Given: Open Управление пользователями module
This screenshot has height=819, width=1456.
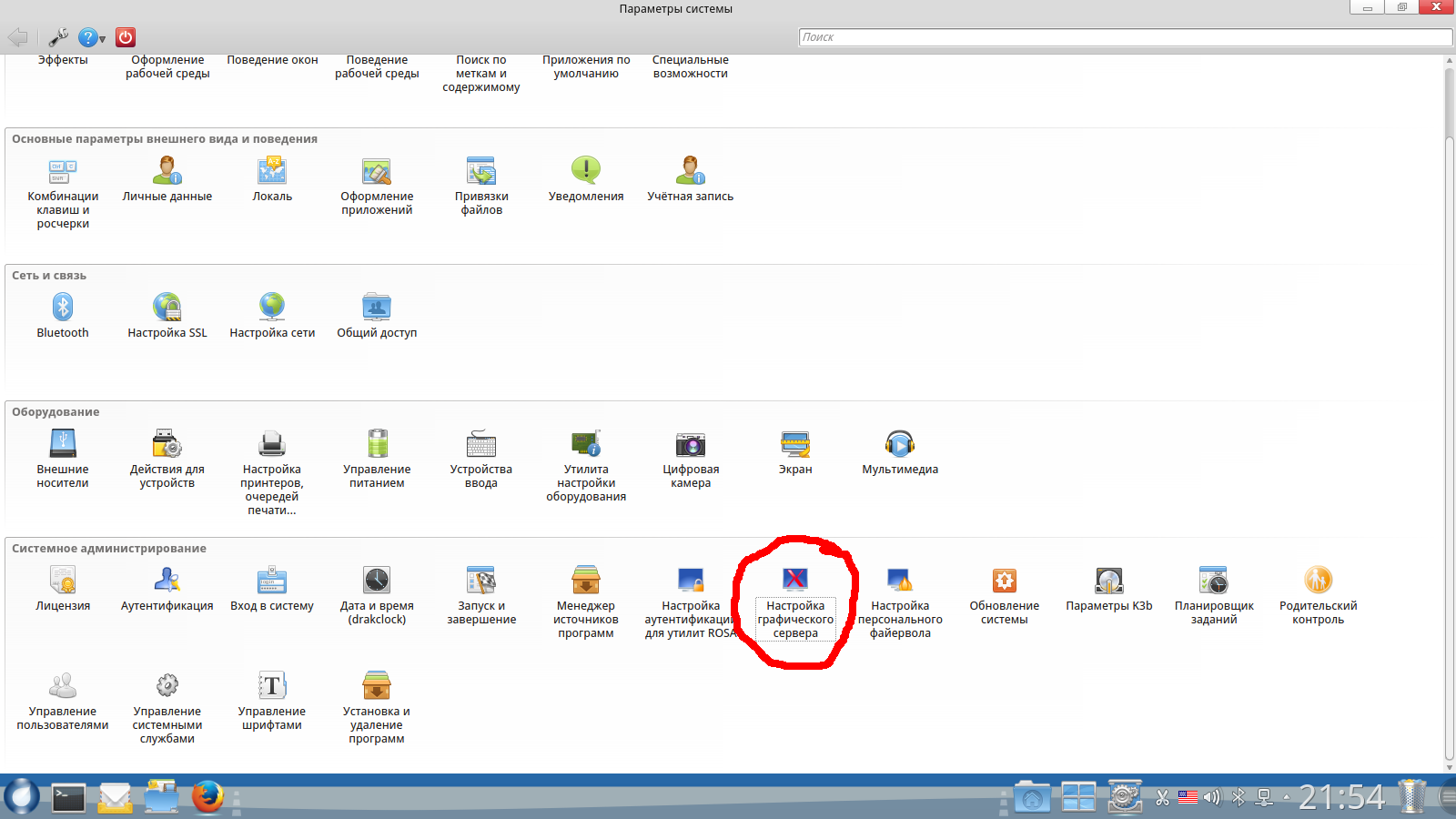Looking at the screenshot, I should (x=63, y=702).
